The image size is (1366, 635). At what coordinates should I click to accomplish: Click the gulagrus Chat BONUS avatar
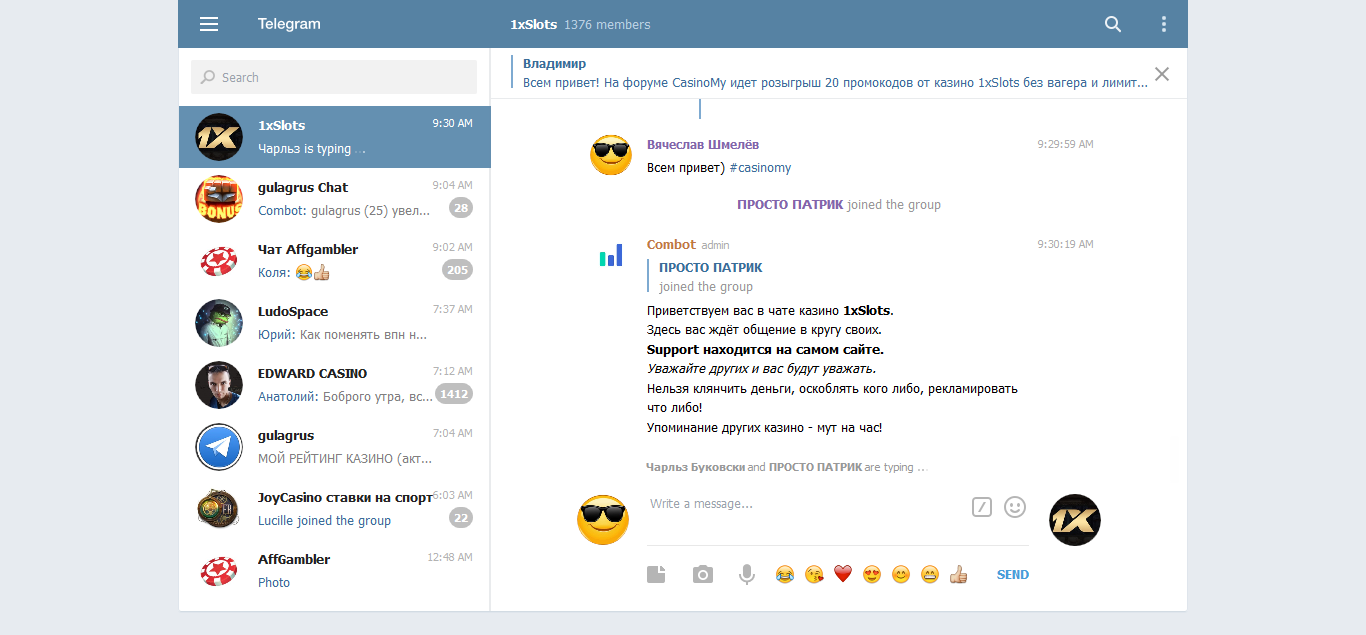[x=219, y=199]
